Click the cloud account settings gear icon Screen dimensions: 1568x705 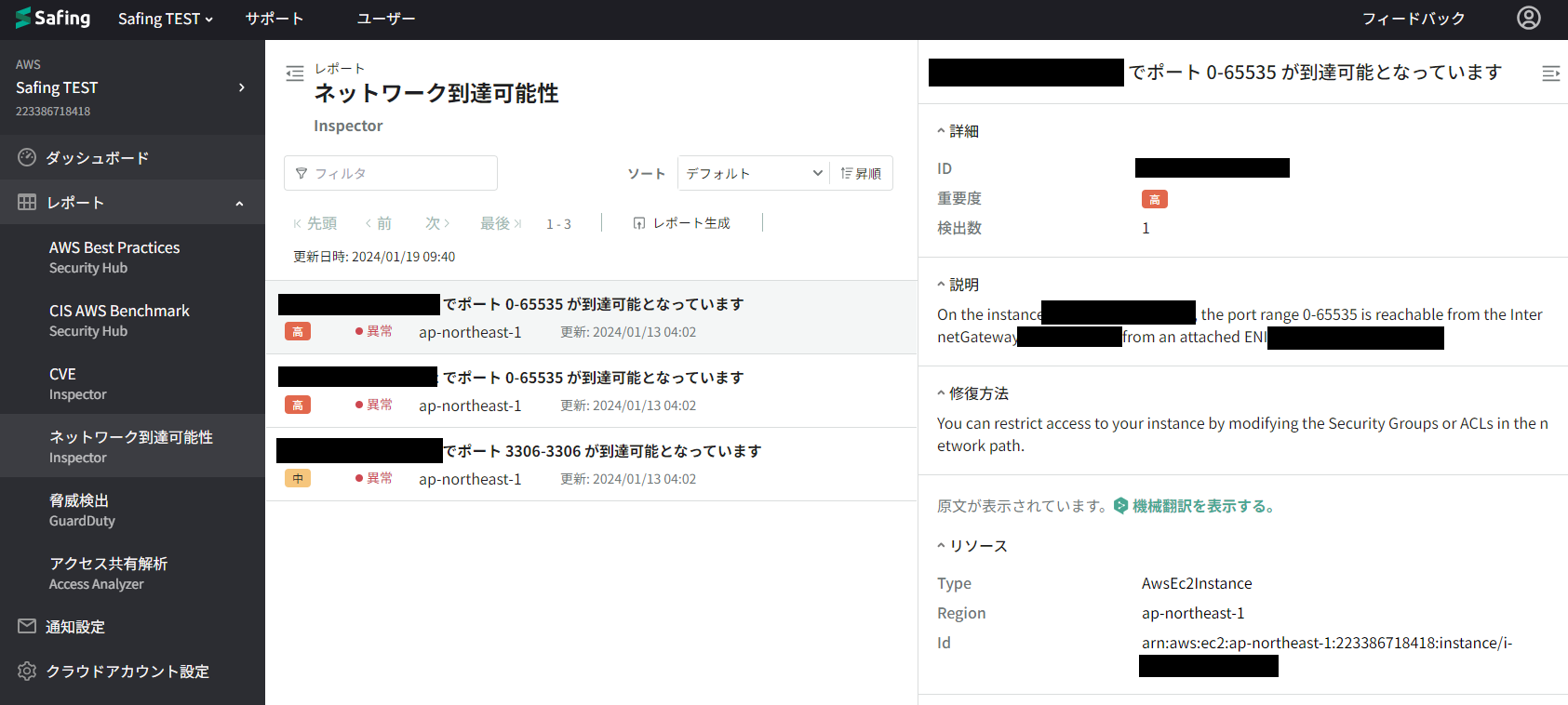coord(27,671)
